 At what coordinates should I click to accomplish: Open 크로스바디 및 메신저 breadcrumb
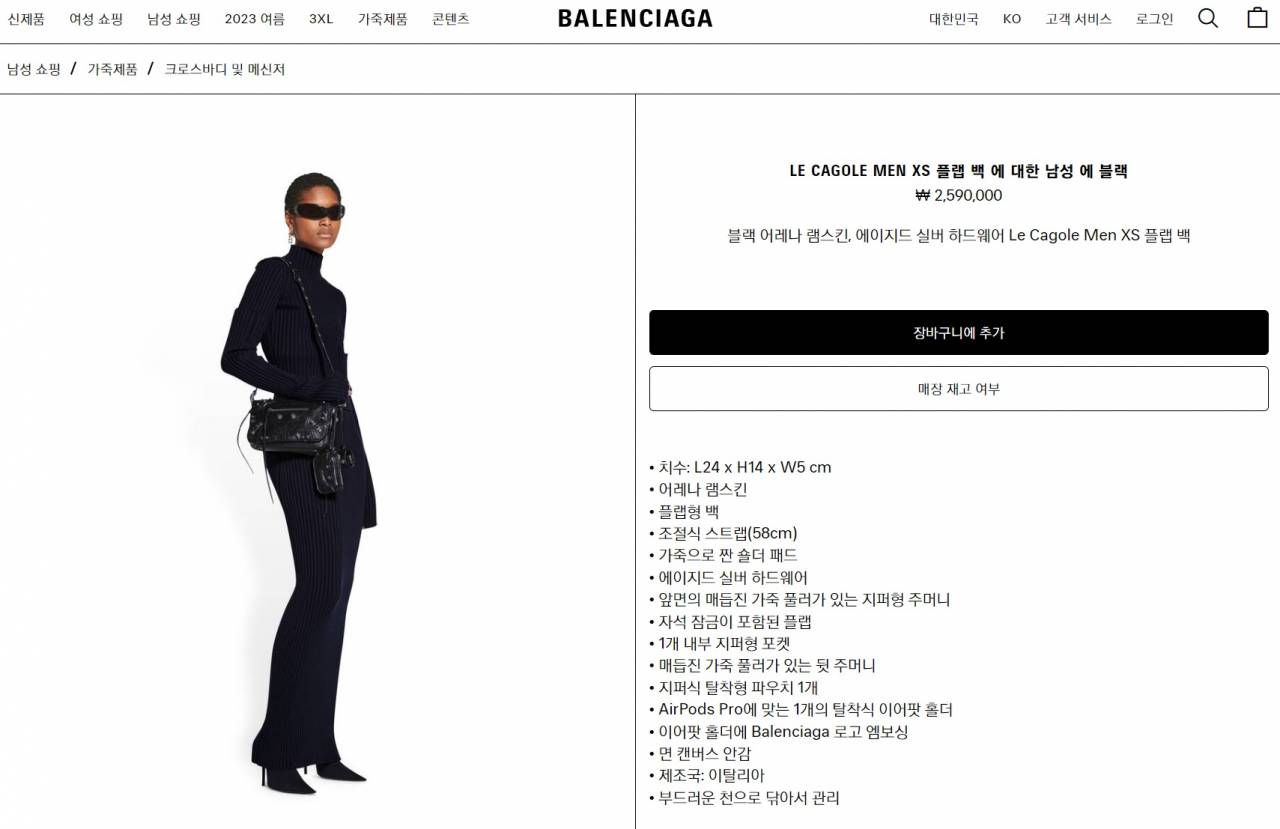click(x=225, y=69)
